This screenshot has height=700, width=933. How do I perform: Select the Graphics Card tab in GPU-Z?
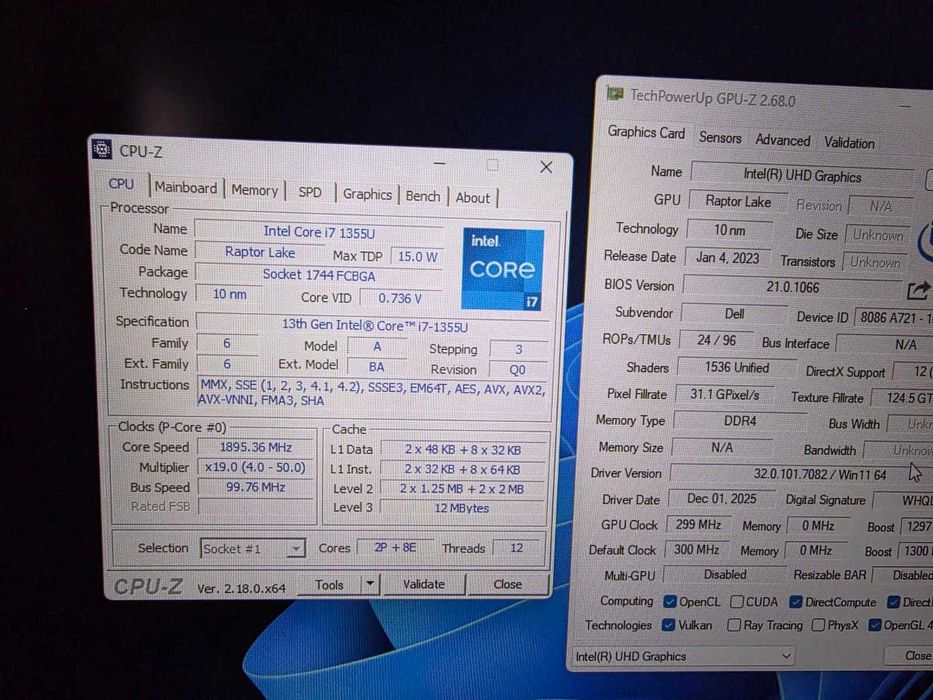click(646, 132)
